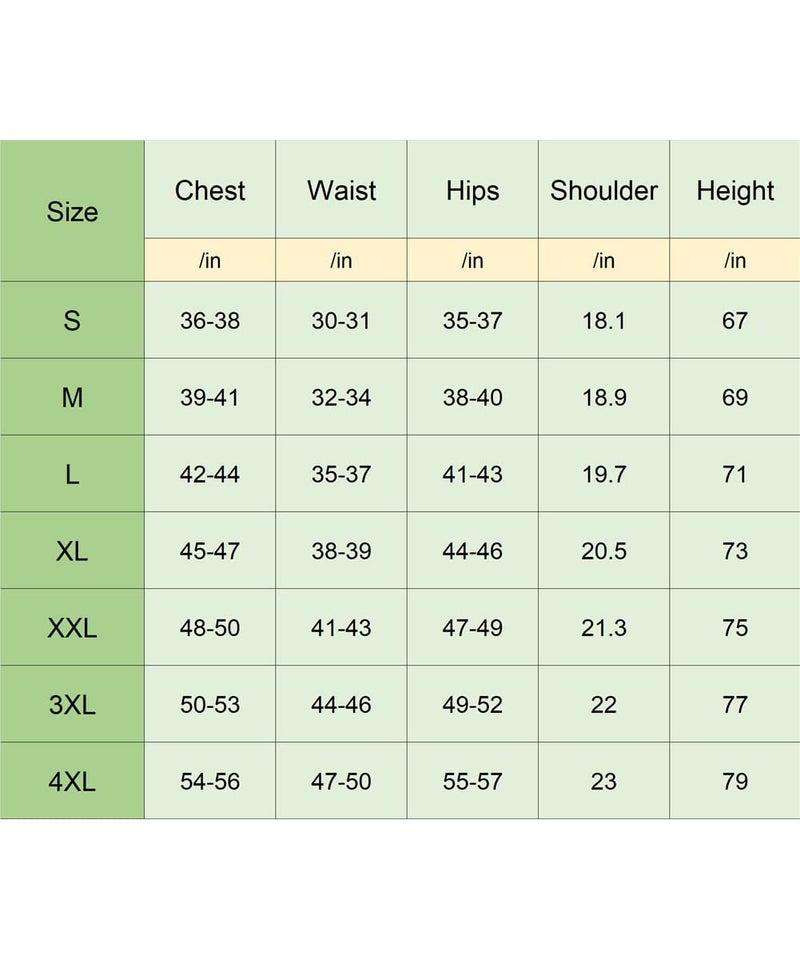The height and width of the screenshot is (959, 800).
Task: Click the Size column header
Action: tap(72, 212)
